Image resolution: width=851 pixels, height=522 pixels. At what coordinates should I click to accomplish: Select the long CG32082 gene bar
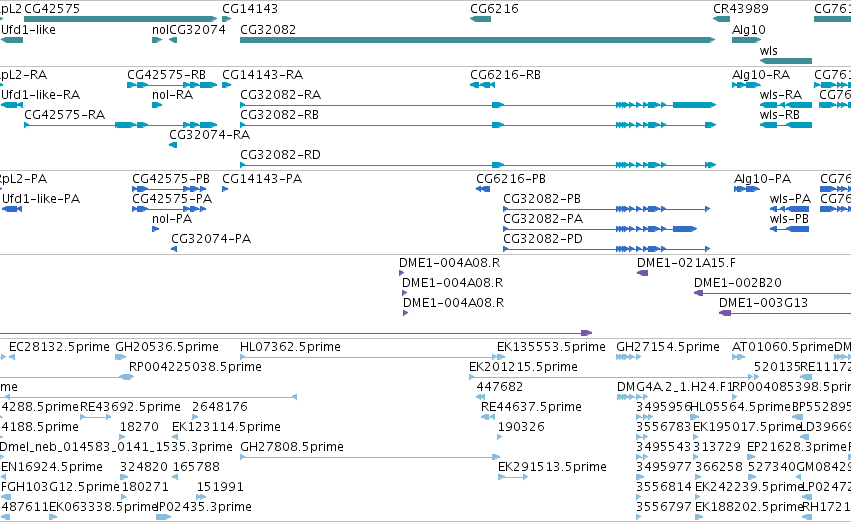coord(477,40)
